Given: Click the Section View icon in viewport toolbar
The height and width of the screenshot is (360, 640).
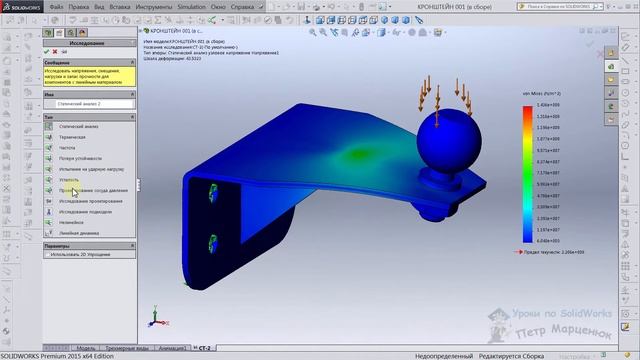Looking at the screenshot, I should [x=345, y=32].
